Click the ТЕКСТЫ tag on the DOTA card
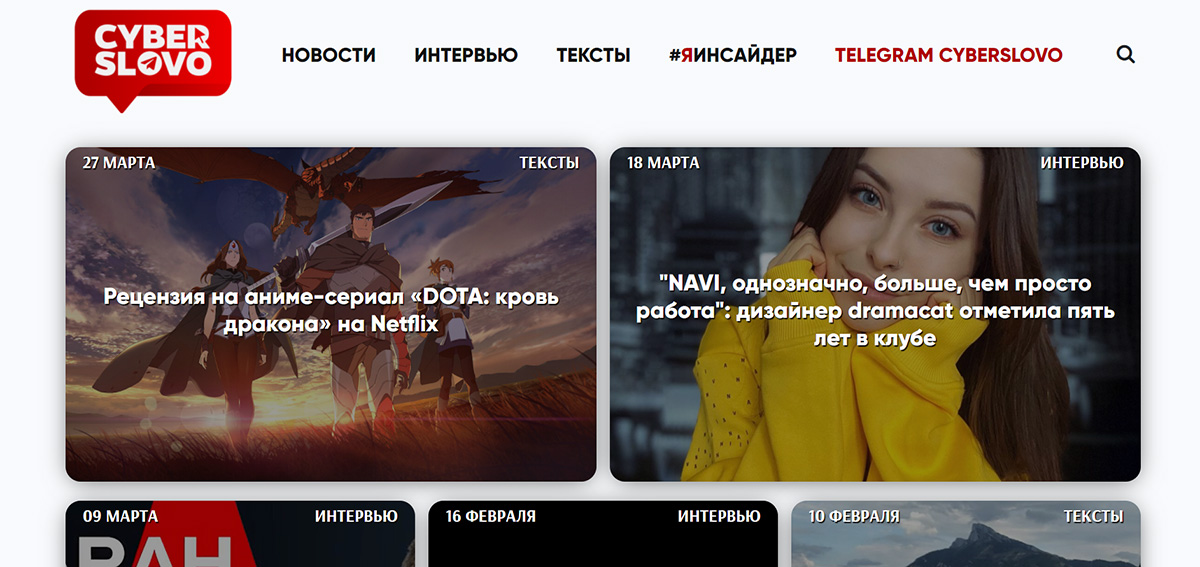This screenshot has height=567, width=1200. point(549,162)
